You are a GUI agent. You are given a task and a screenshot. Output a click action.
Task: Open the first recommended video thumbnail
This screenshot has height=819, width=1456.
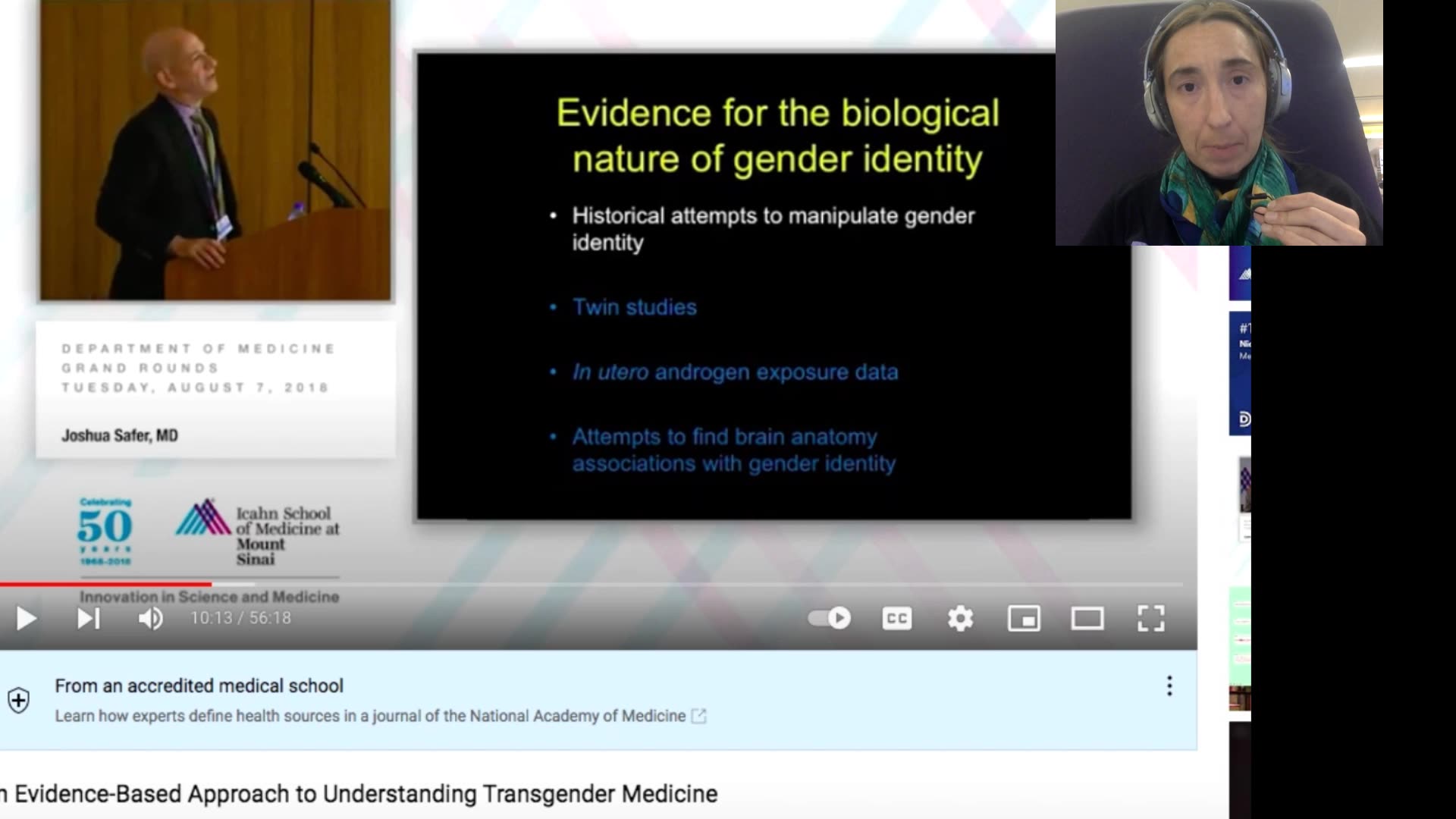coord(1240,273)
